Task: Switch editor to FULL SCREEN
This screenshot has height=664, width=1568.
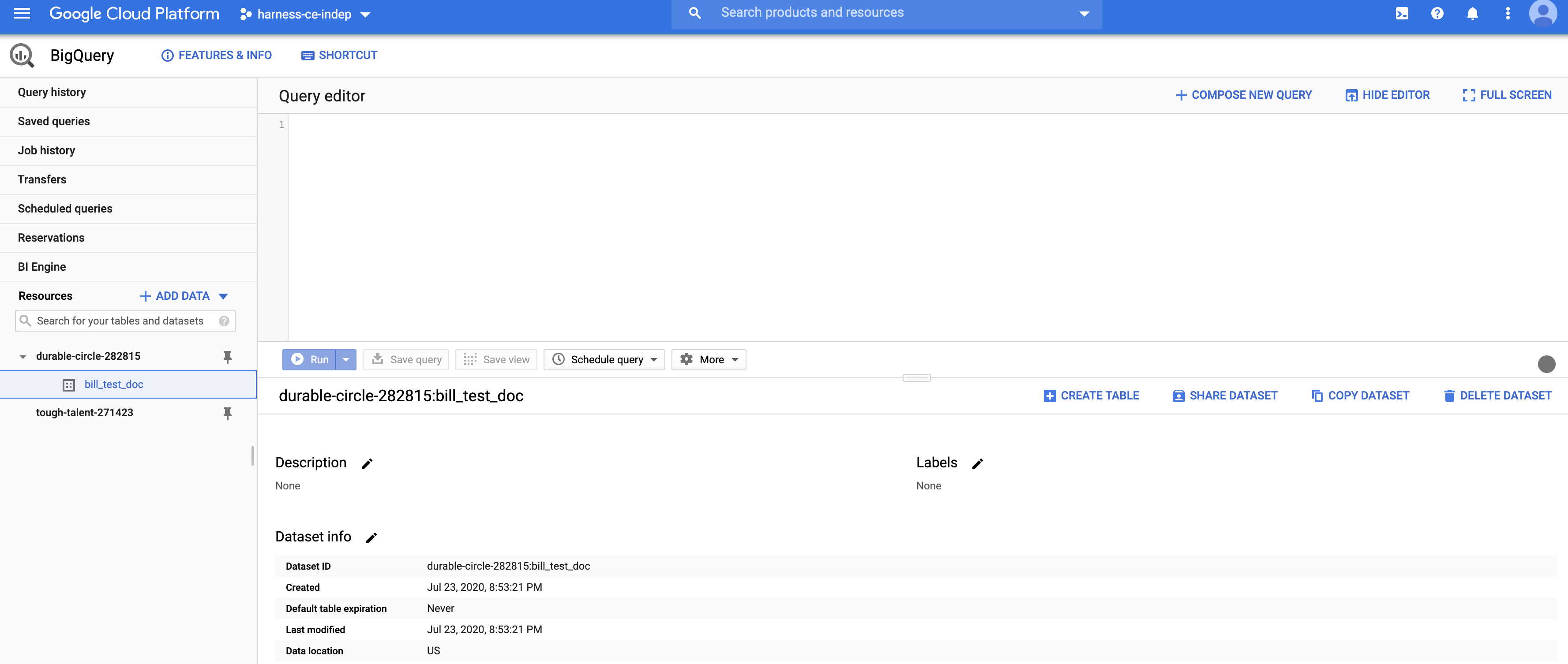Action: 1507,95
